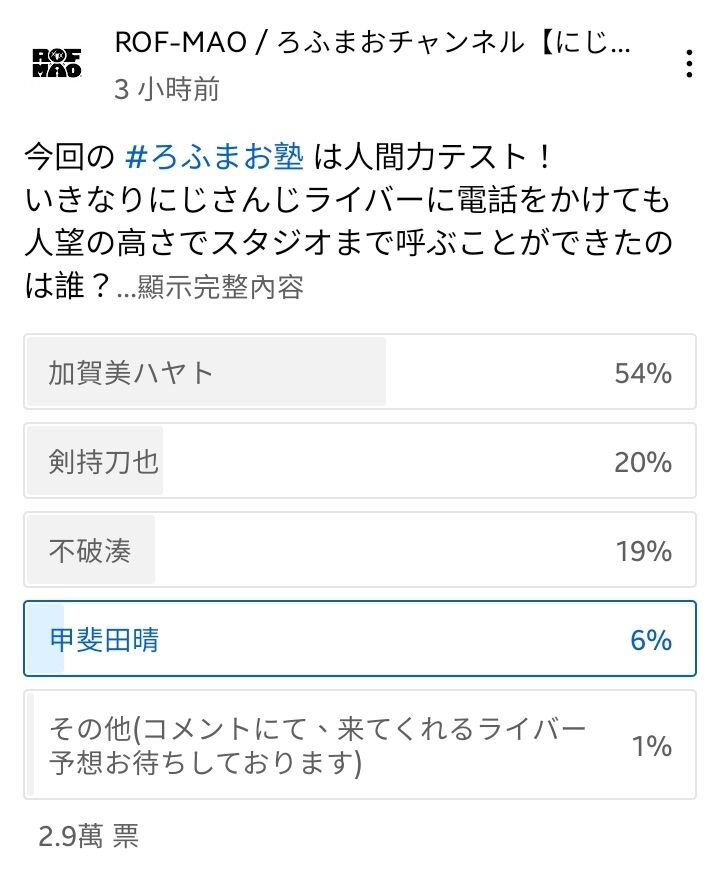
Task: Click the 54% result percentage
Action: click(x=643, y=373)
